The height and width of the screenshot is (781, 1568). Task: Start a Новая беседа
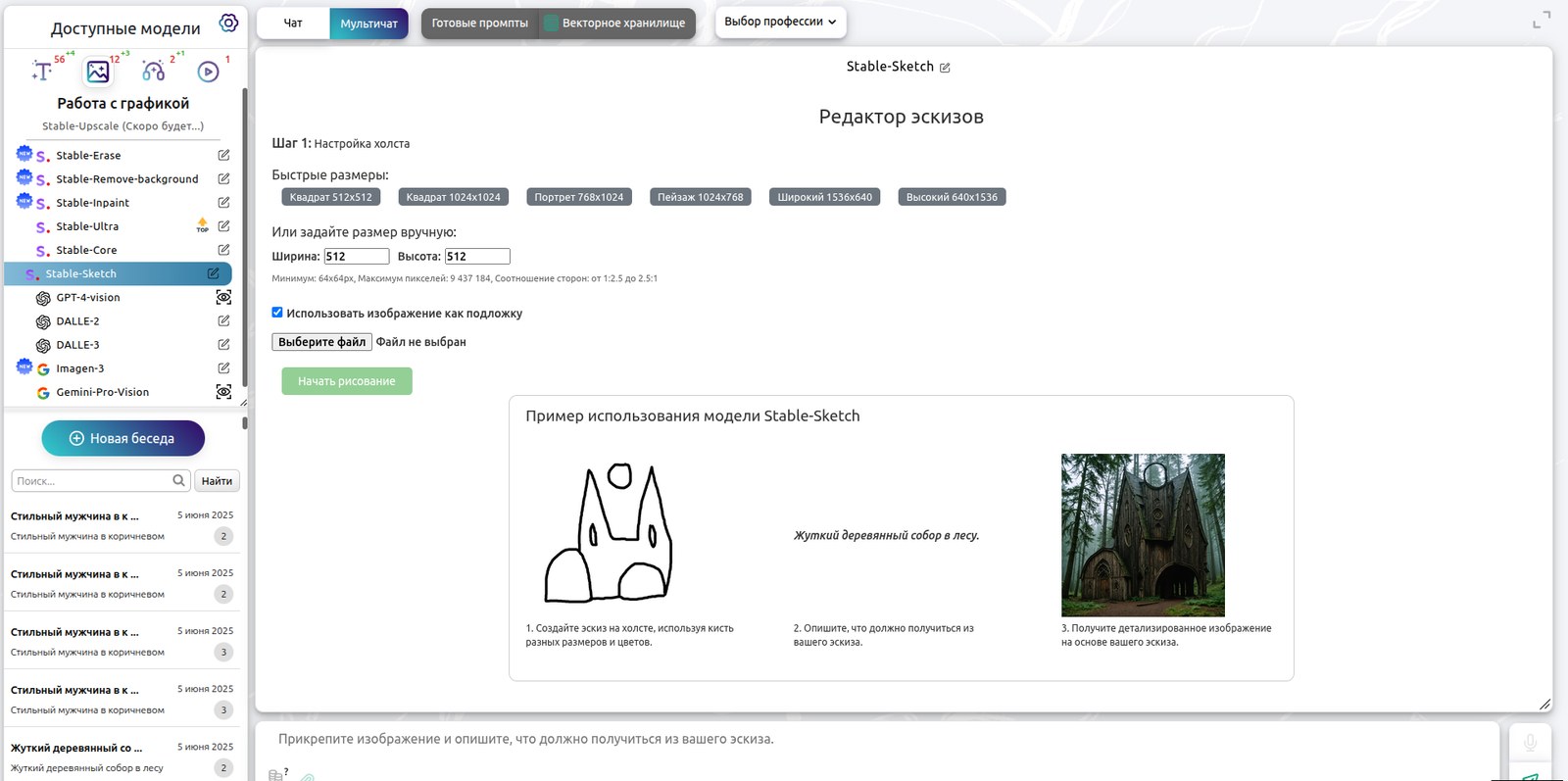click(122, 438)
